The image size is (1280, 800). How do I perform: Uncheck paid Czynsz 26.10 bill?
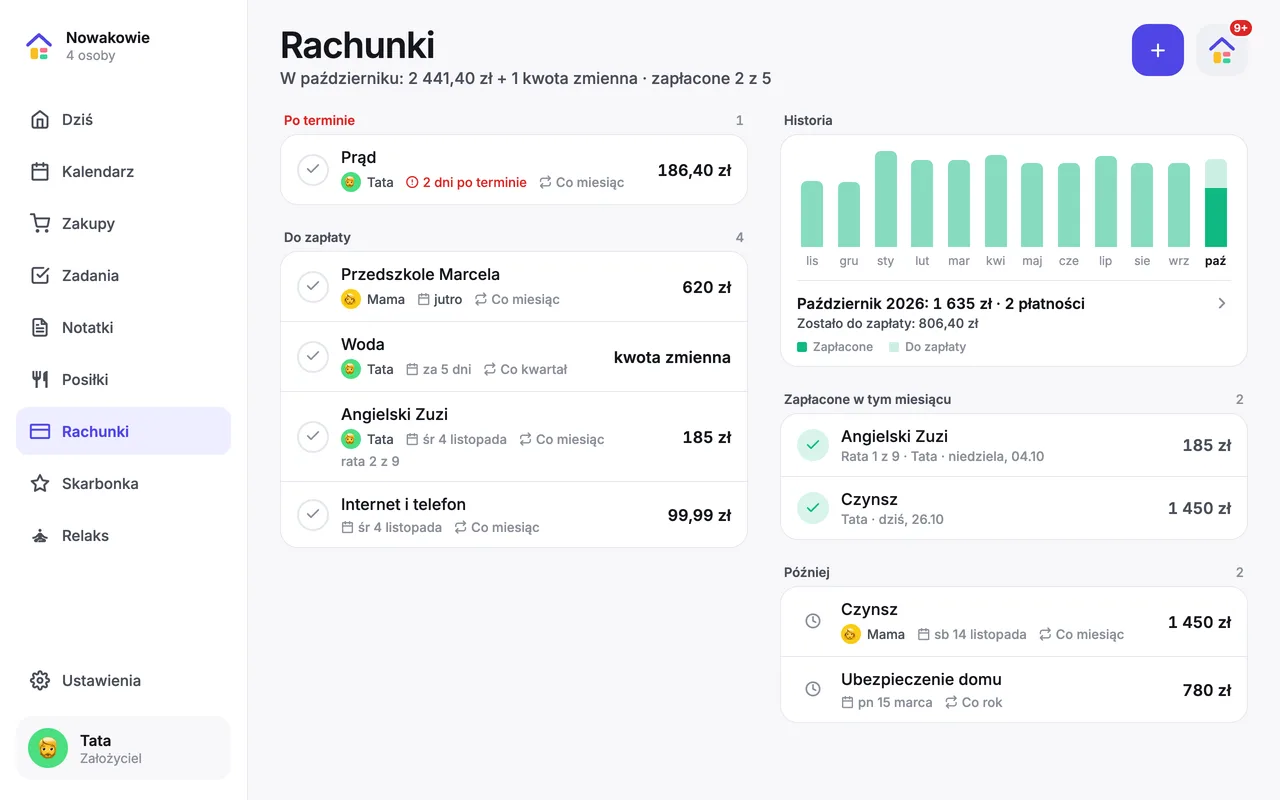[x=813, y=508]
